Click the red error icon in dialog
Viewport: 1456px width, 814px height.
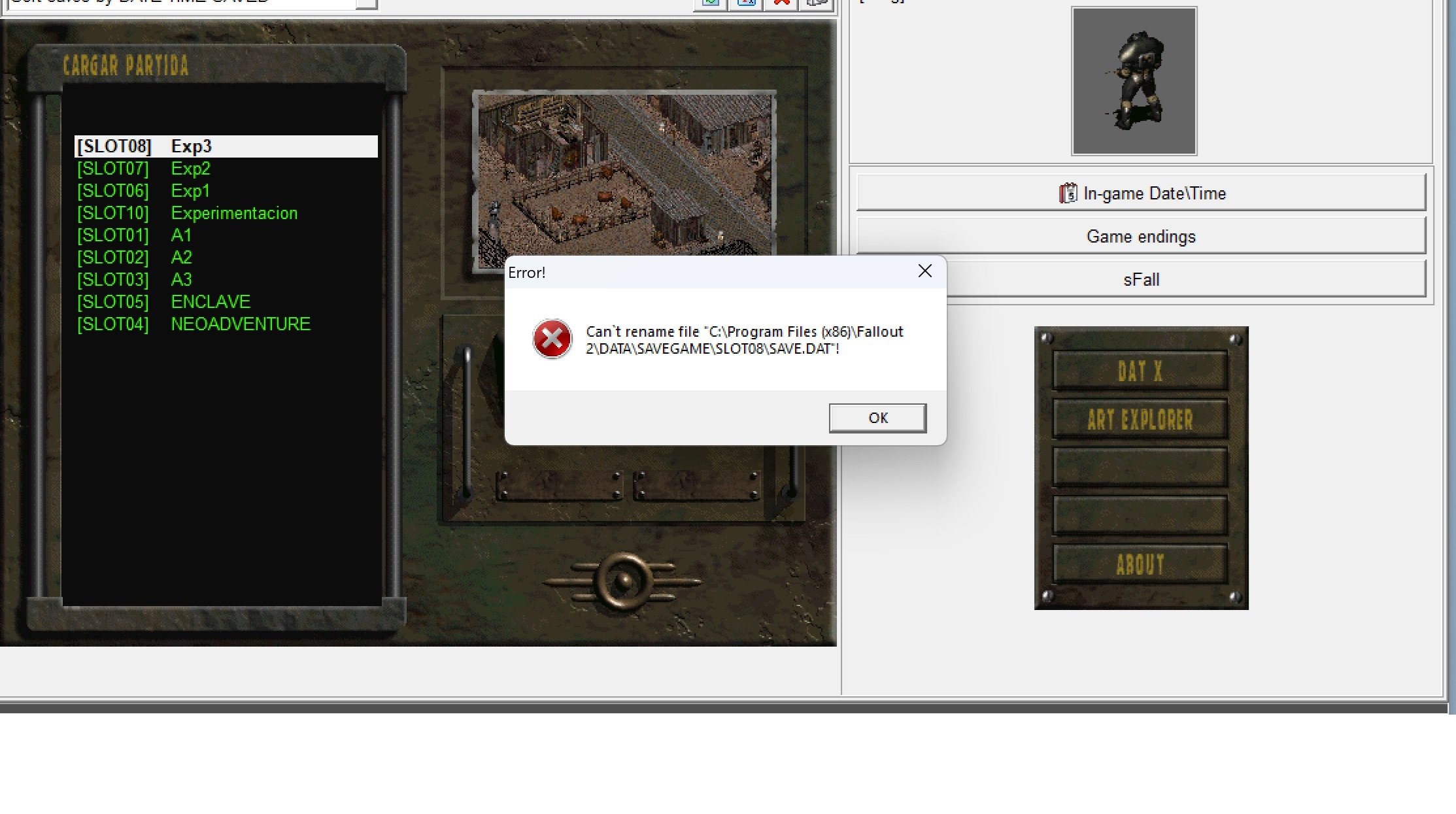(x=552, y=339)
